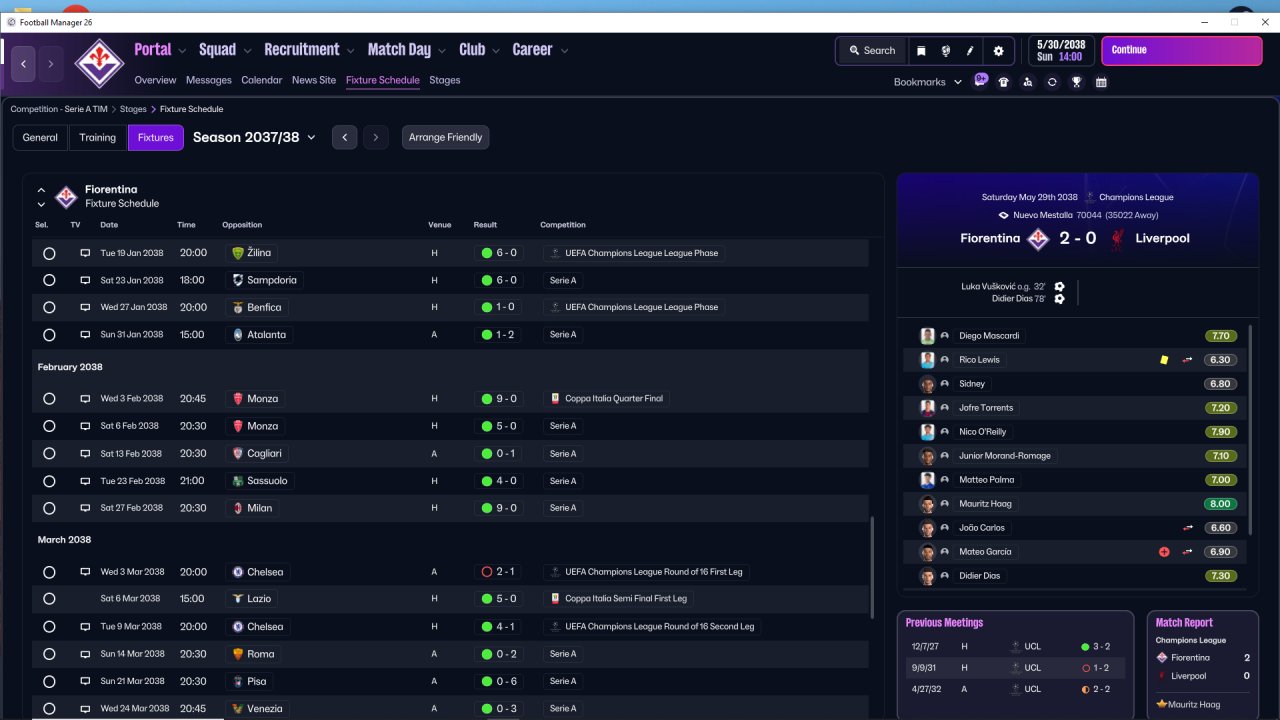Click the trophy competitions shortcut icon
The width and height of the screenshot is (1280, 720).
point(1077,82)
